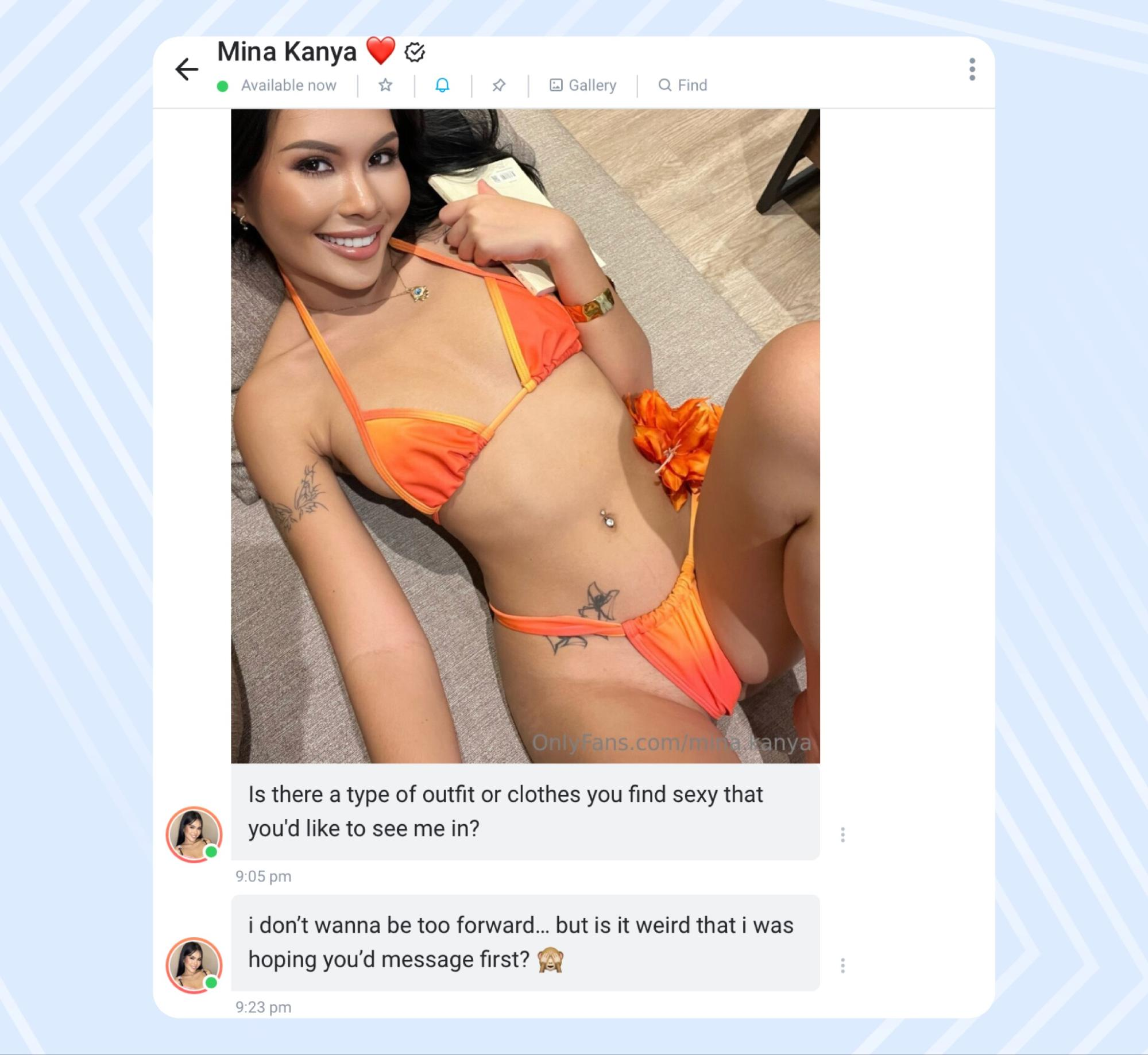Click the green Available now status dot
The image size is (1148, 1055).
click(223, 86)
